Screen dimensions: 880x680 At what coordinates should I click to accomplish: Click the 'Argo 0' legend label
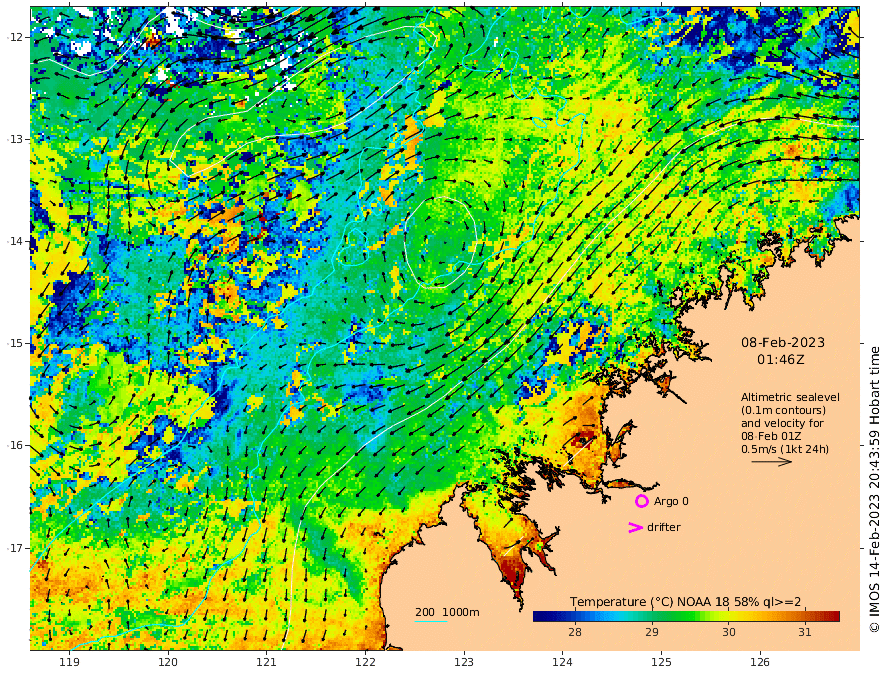click(x=671, y=501)
